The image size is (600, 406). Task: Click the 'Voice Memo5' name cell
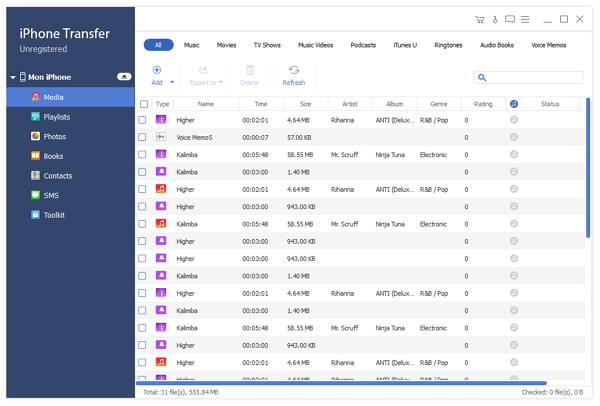pos(194,137)
